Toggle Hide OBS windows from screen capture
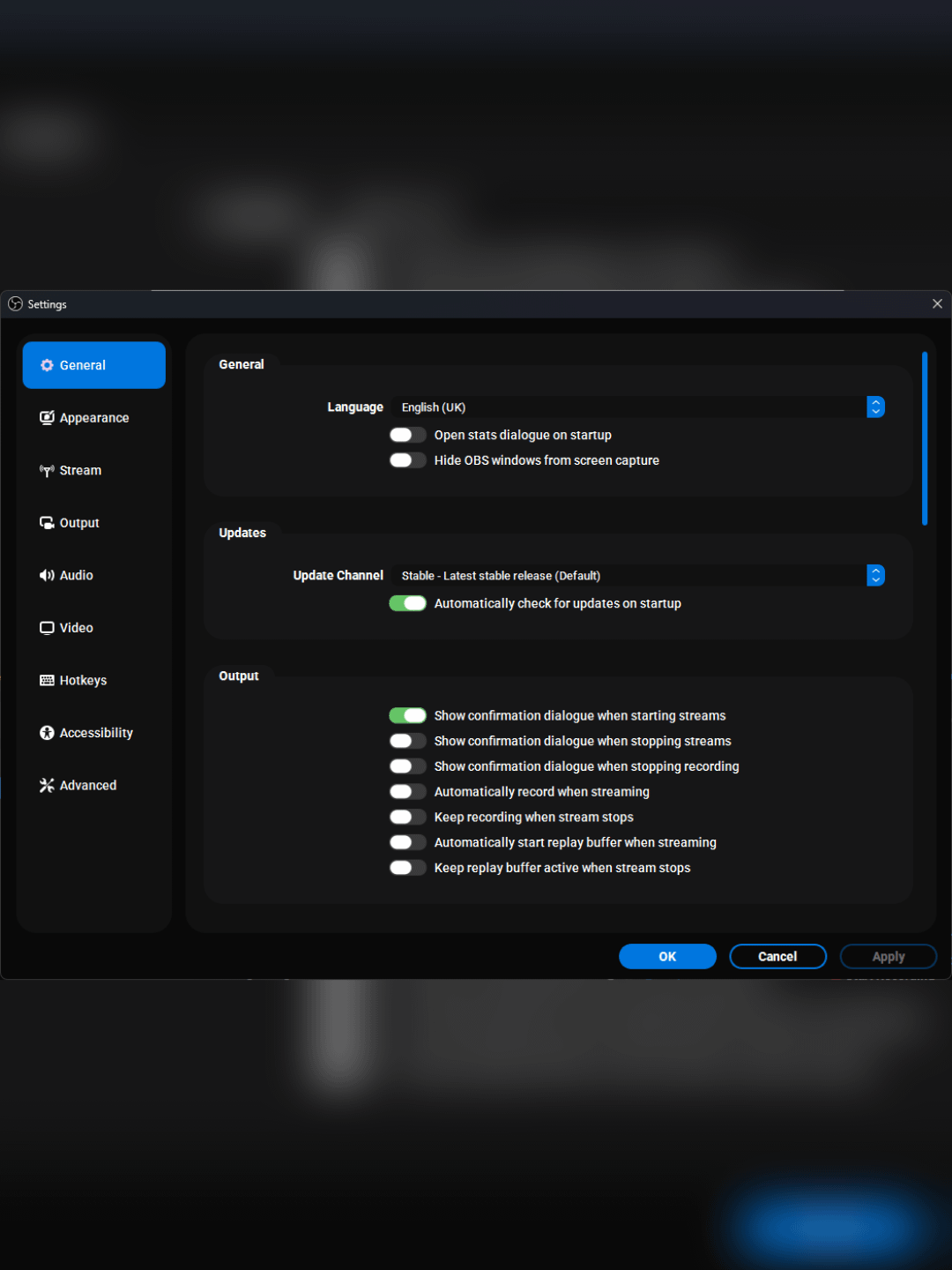952x1270 pixels. click(407, 460)
